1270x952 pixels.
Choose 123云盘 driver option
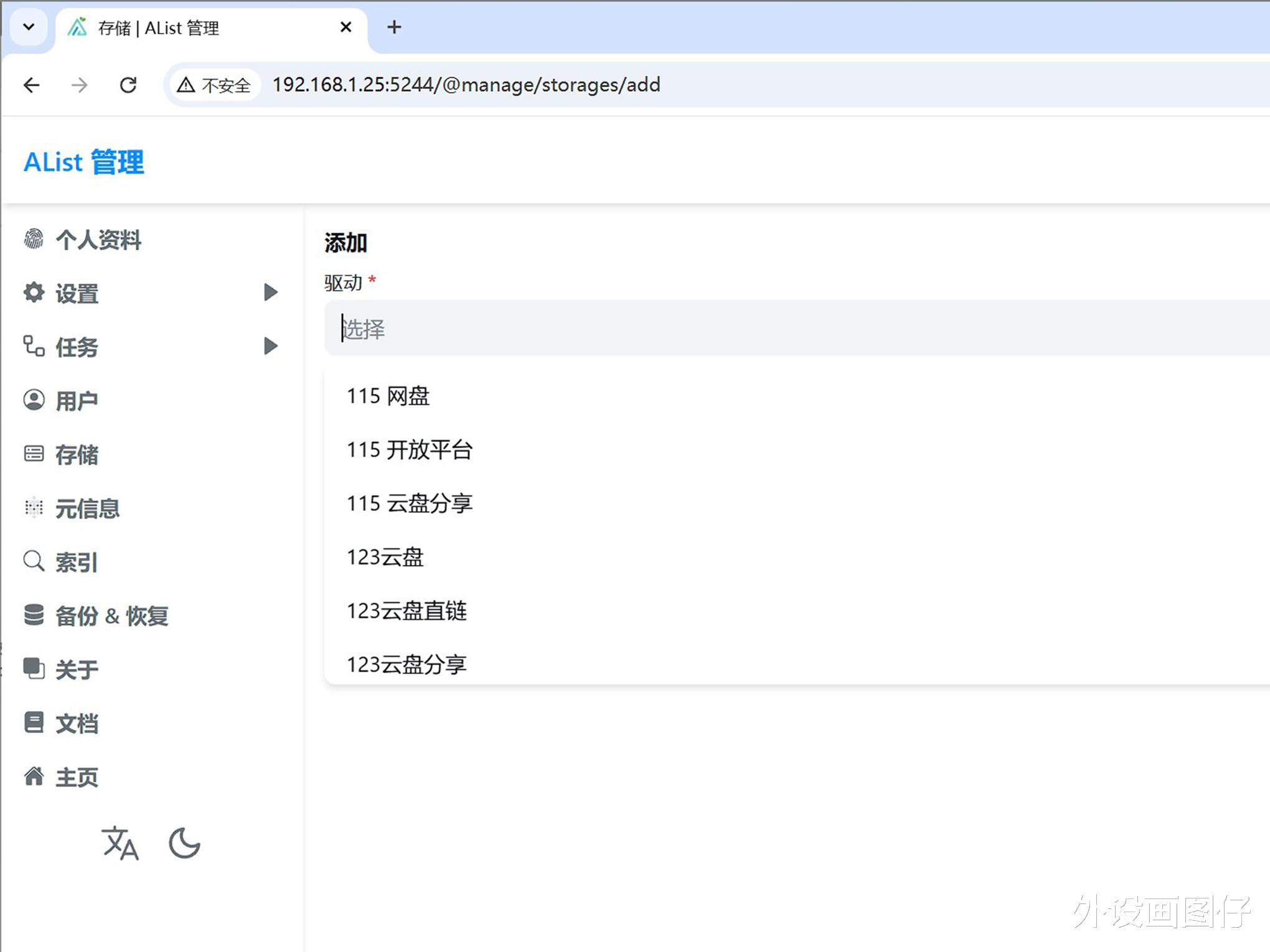[x=385, y=557]
